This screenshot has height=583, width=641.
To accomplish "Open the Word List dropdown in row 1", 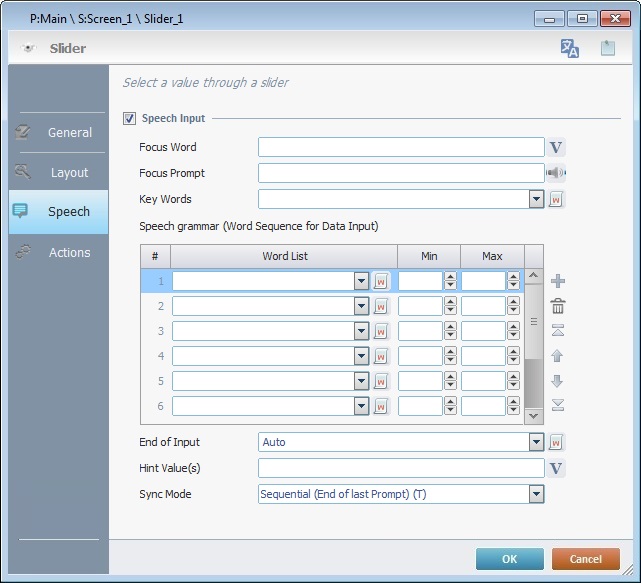I will pos(361,282).
